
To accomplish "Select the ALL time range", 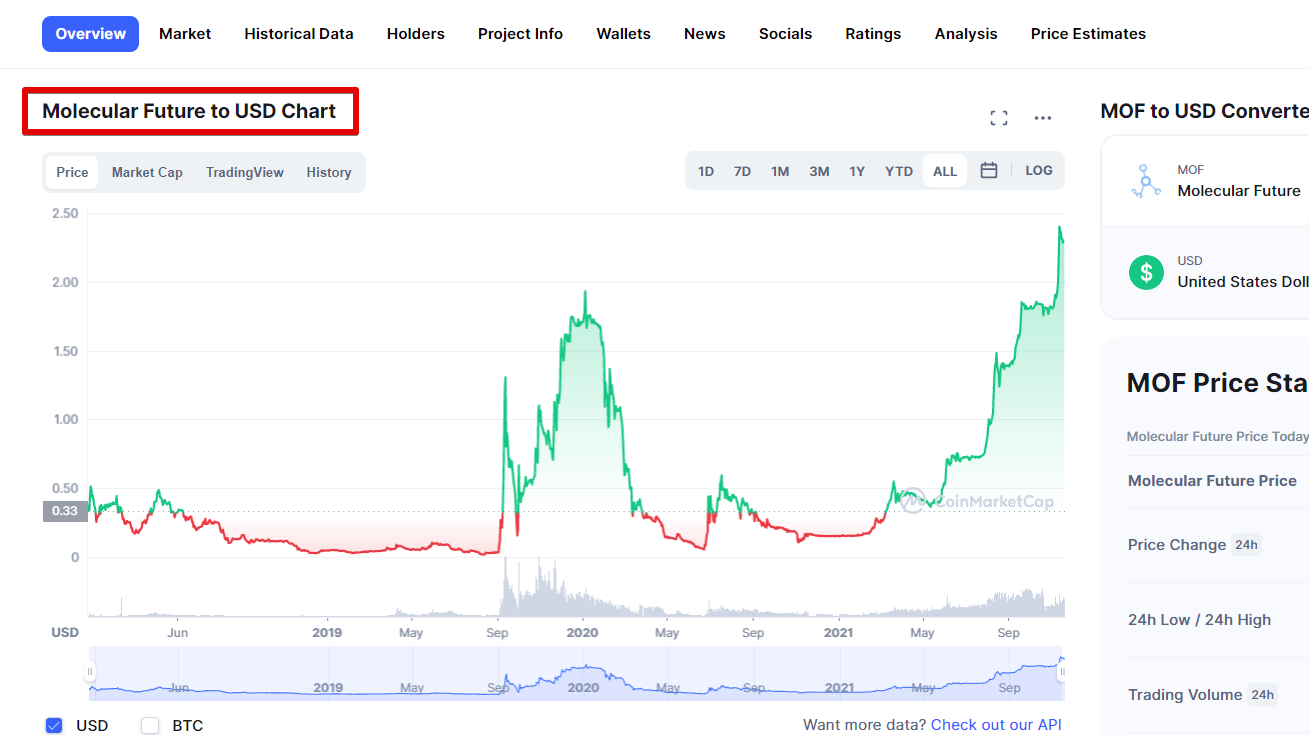I will (x=945, y=171).
